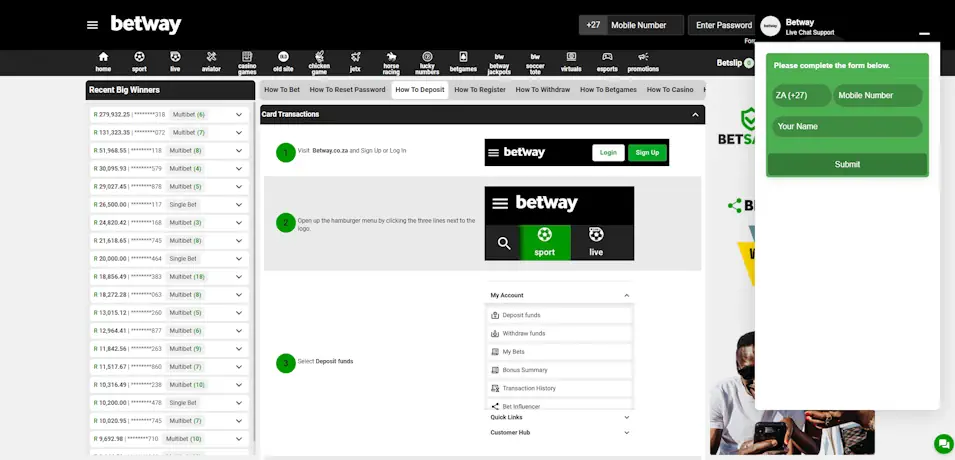Expand the R 10,200.00 Single Bet row

coord(239,403)
